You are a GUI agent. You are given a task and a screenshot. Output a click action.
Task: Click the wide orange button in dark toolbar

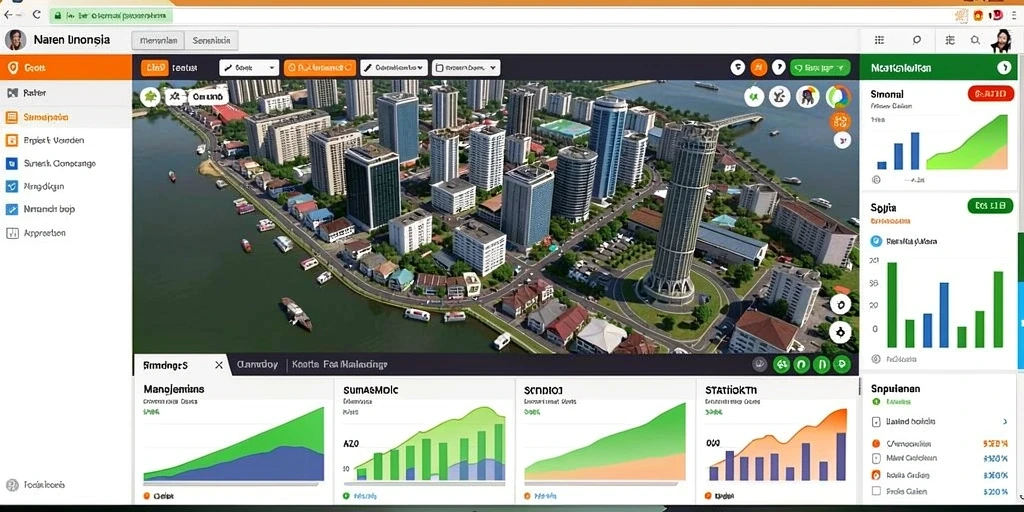(319, 67)
